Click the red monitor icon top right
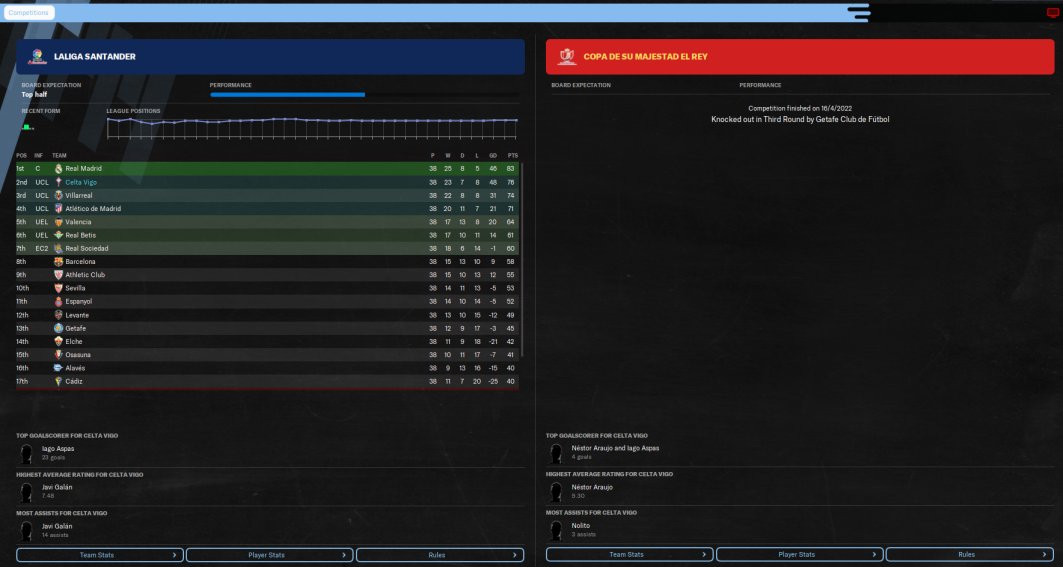Image resolution: width=1063 pixels, height=567 pixels. [x=1052, y=12]
